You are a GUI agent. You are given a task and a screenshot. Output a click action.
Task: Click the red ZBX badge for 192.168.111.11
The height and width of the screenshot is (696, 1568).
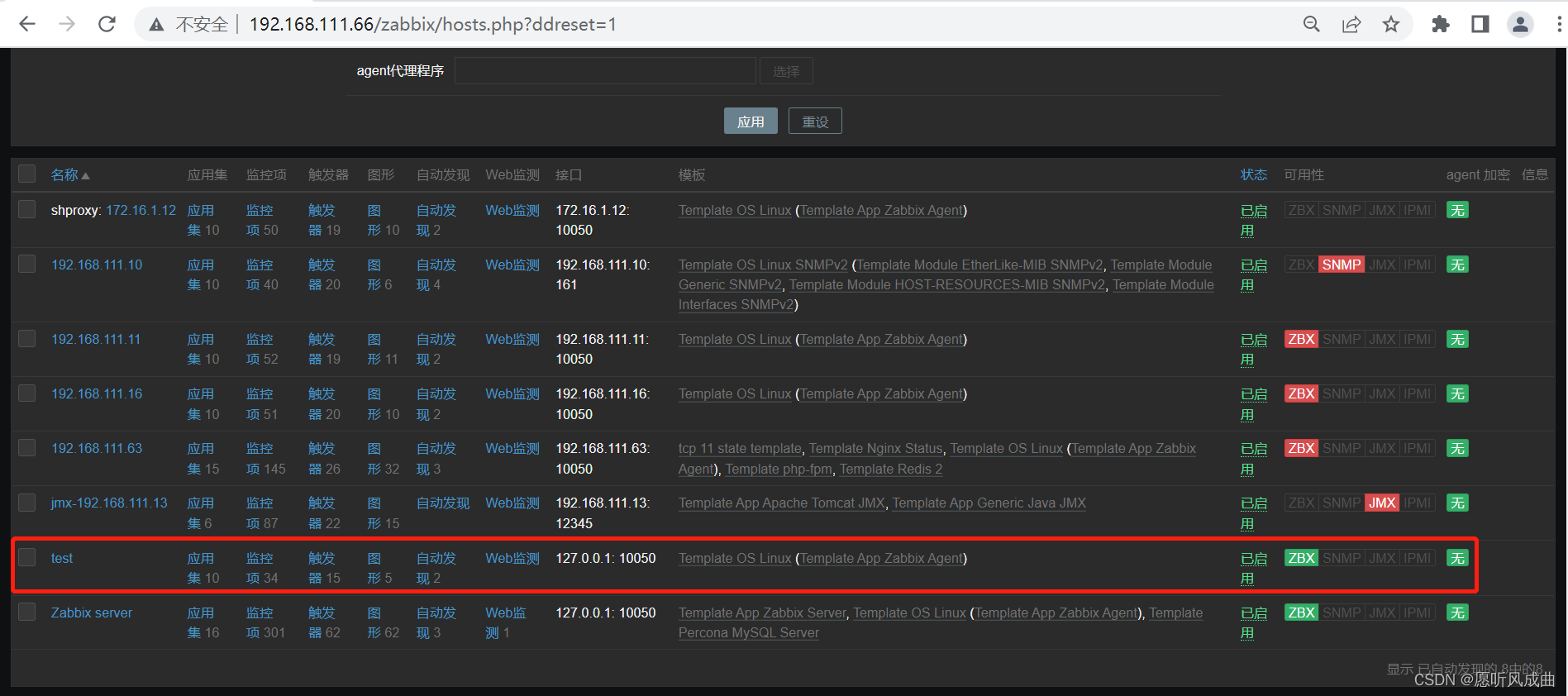1301,339
